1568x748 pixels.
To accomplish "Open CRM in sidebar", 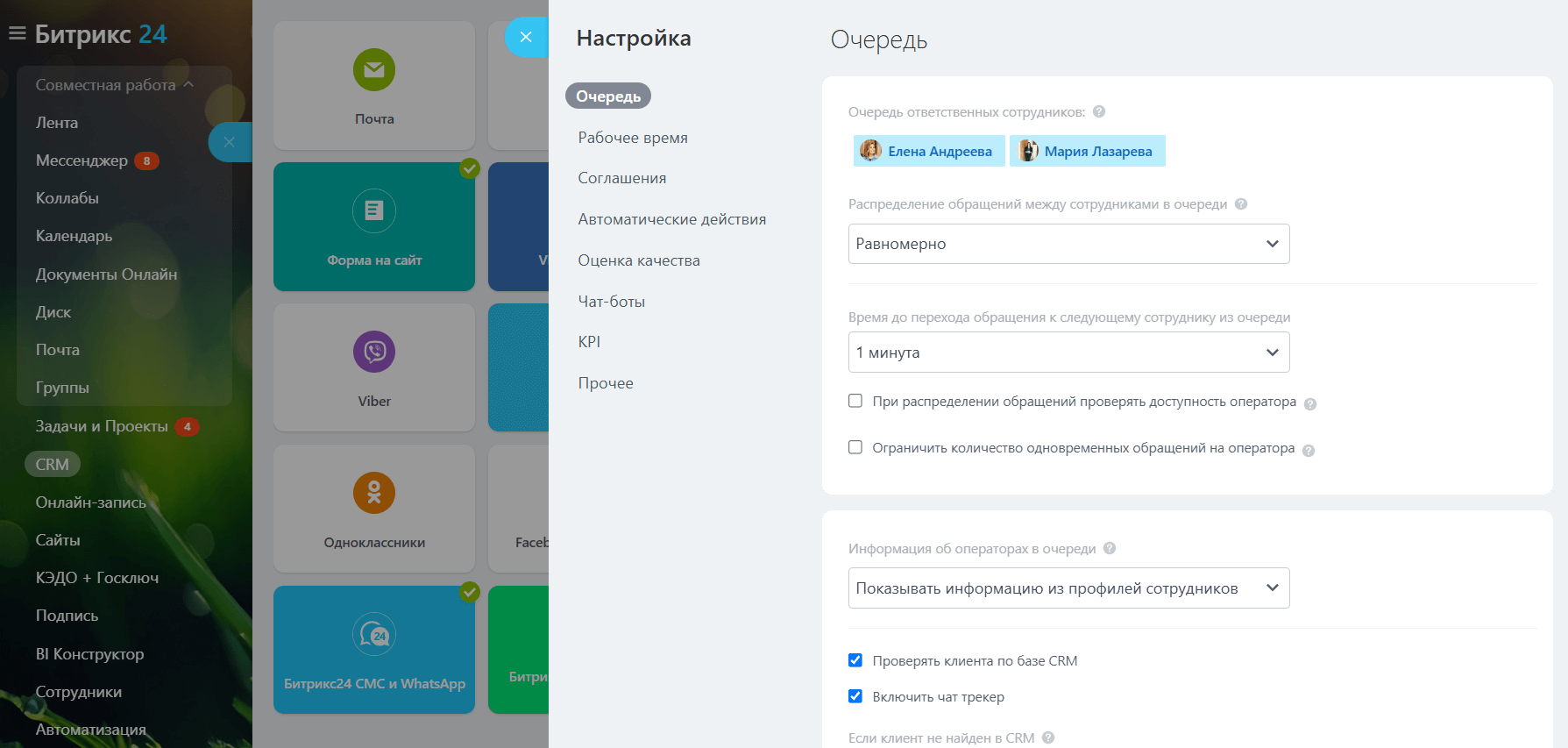I will click(x=53, y=465).
